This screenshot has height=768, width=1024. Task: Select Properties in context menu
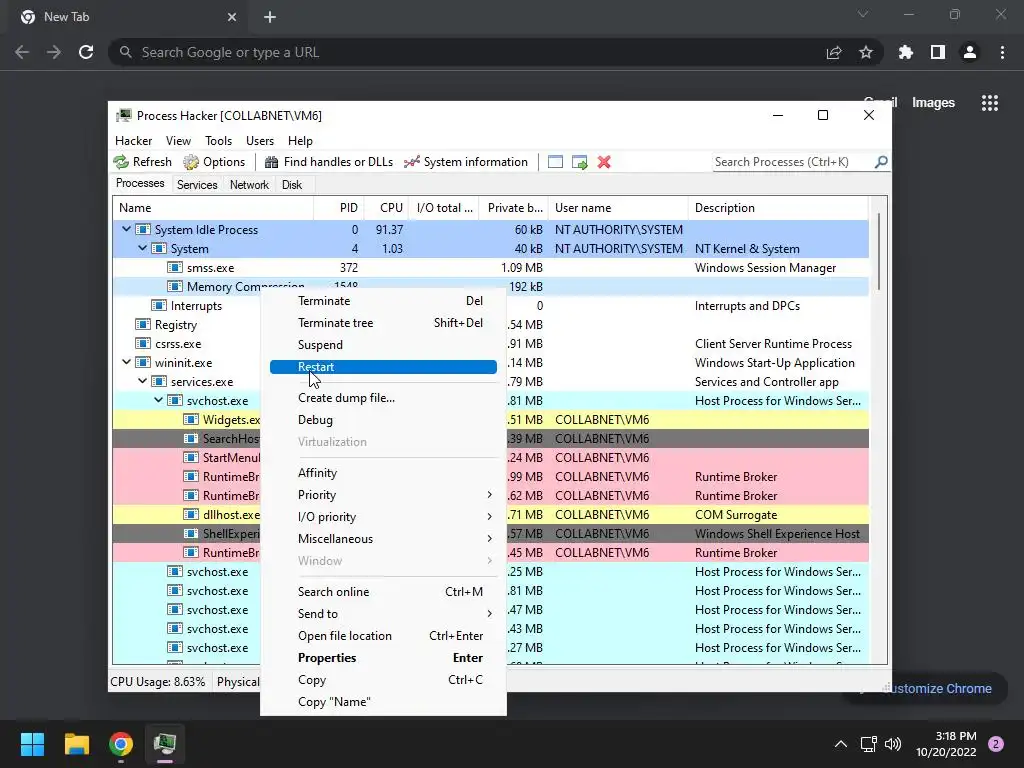383,658
